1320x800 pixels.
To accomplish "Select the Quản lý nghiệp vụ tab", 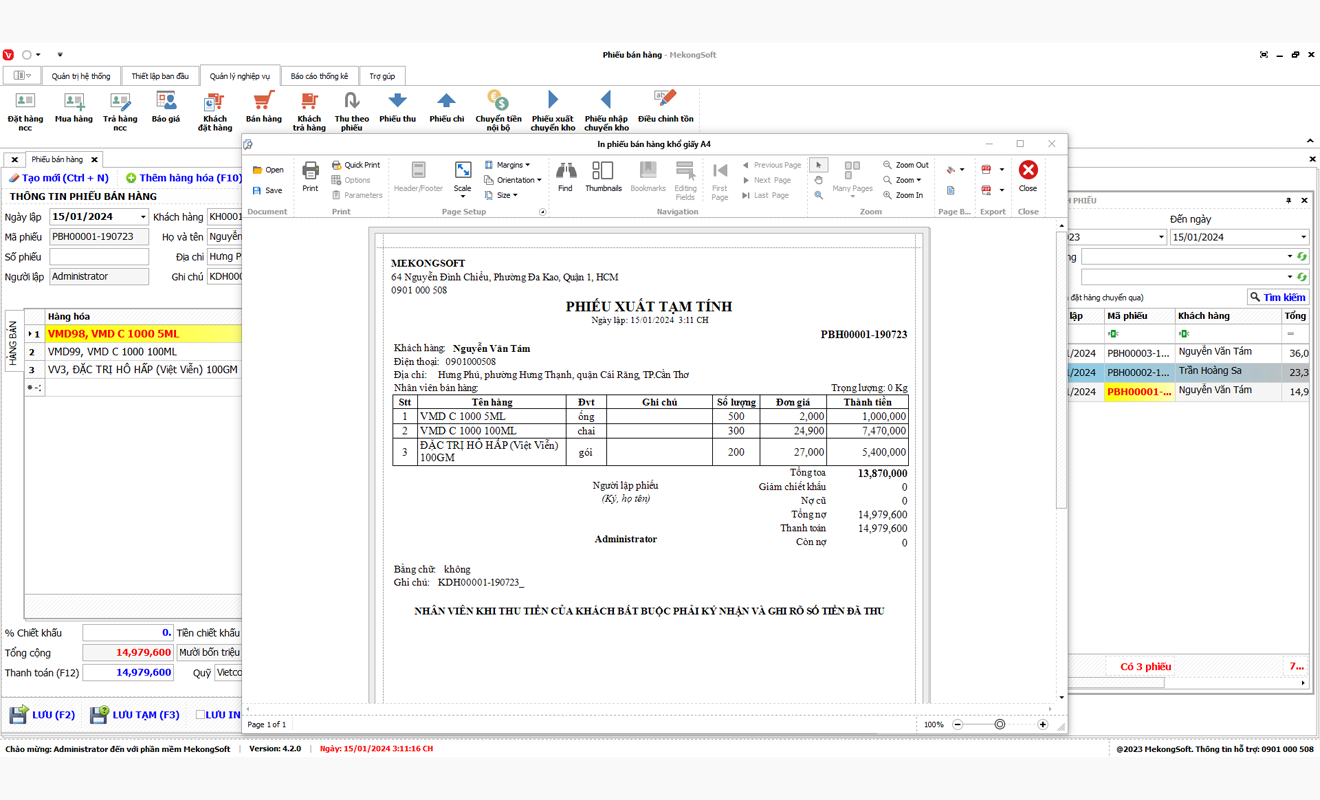I will click(x=240, y=76).
